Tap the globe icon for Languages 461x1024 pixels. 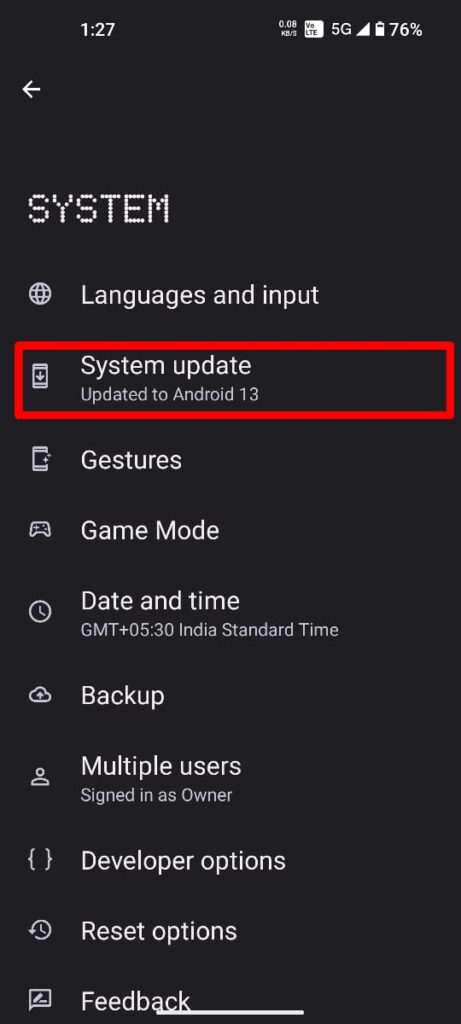40,295
